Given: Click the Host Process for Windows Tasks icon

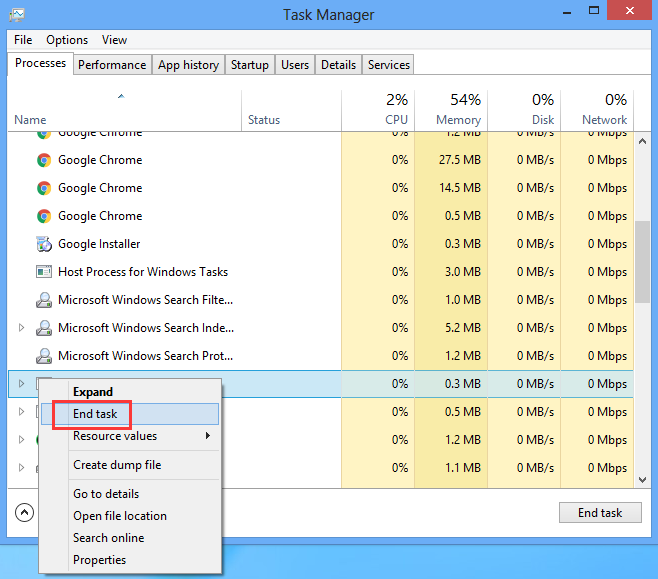Looking at the screenshot, I should 43,272.
